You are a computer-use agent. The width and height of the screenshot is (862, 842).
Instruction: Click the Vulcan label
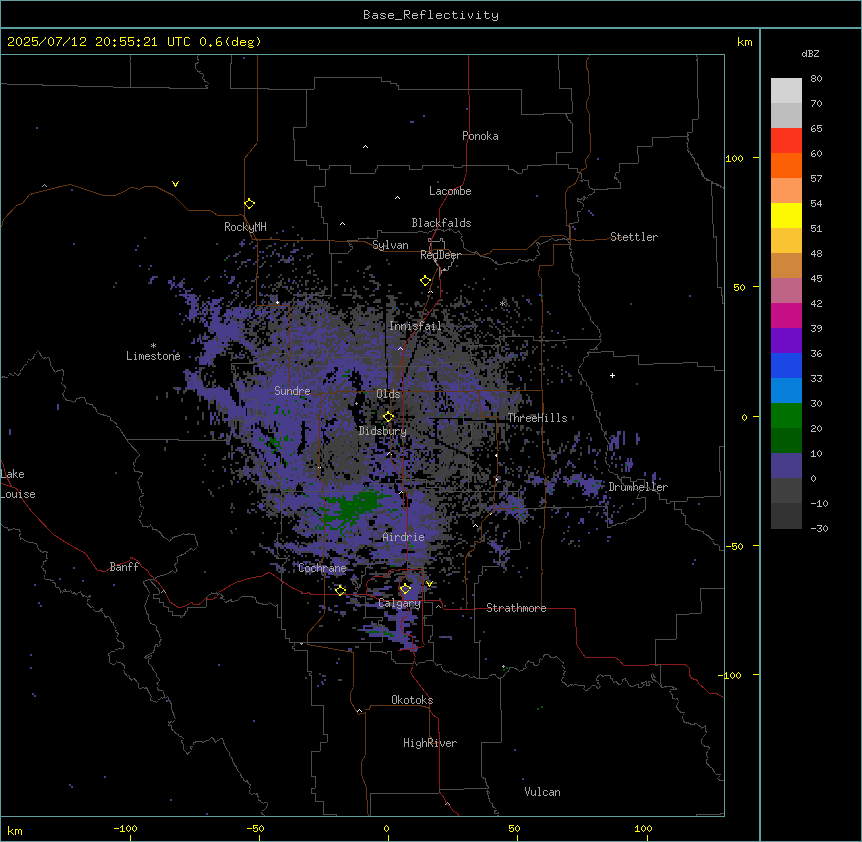click(x=543, y=792)
